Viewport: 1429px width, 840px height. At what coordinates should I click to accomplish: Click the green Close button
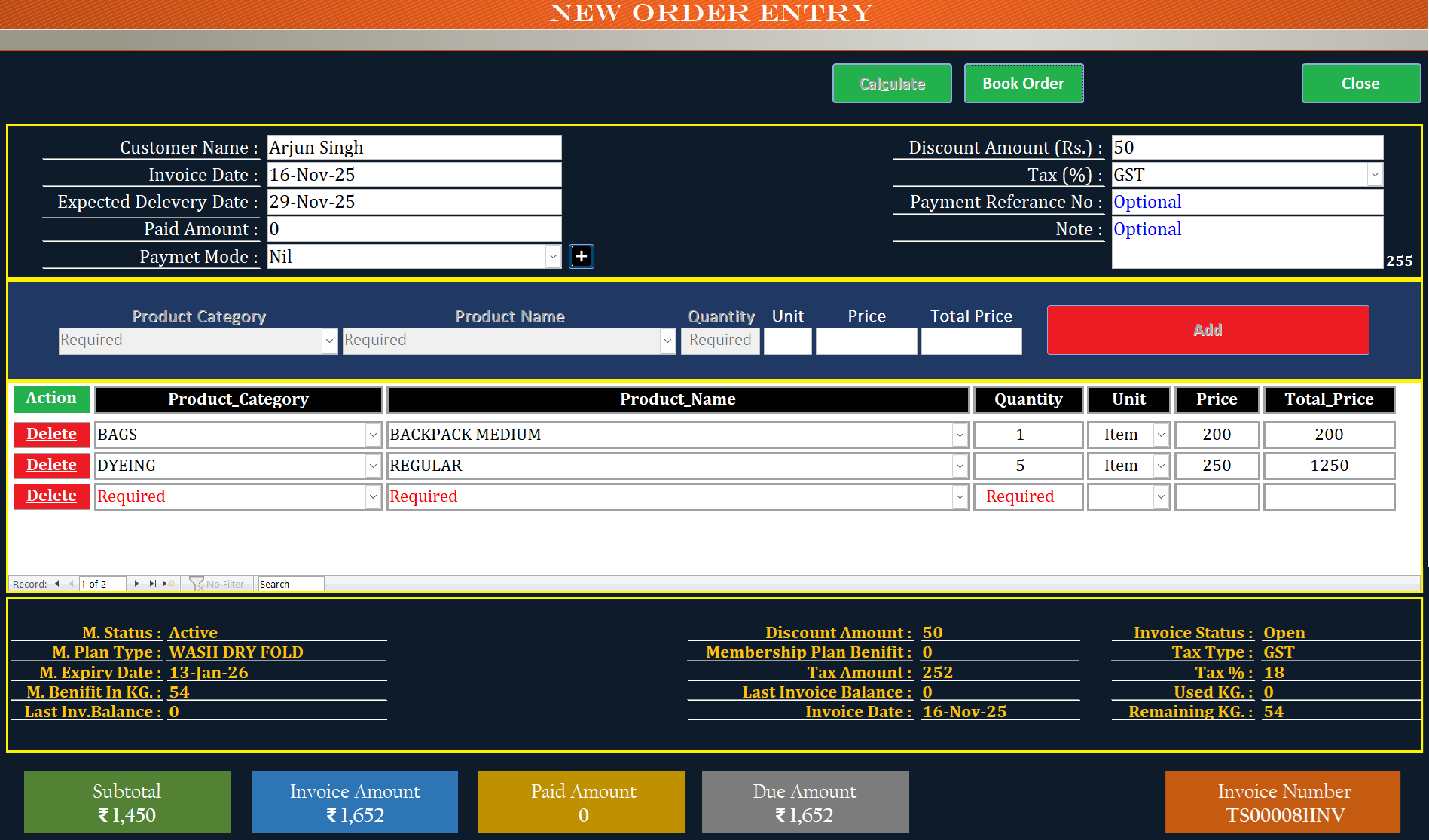[1360, 83]
